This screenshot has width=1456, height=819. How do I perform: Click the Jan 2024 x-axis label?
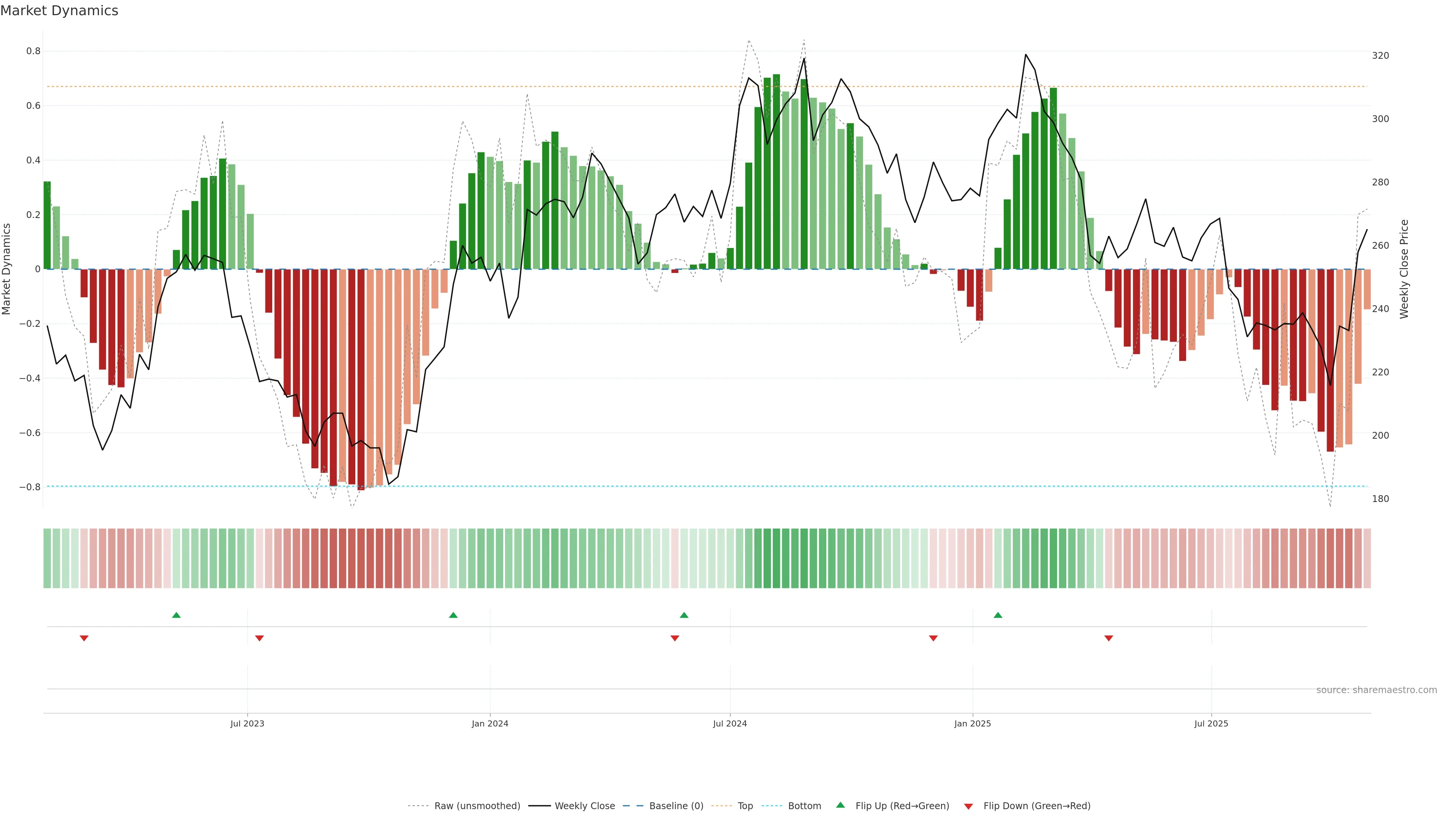pyautogui.click(x=490, y=723)
